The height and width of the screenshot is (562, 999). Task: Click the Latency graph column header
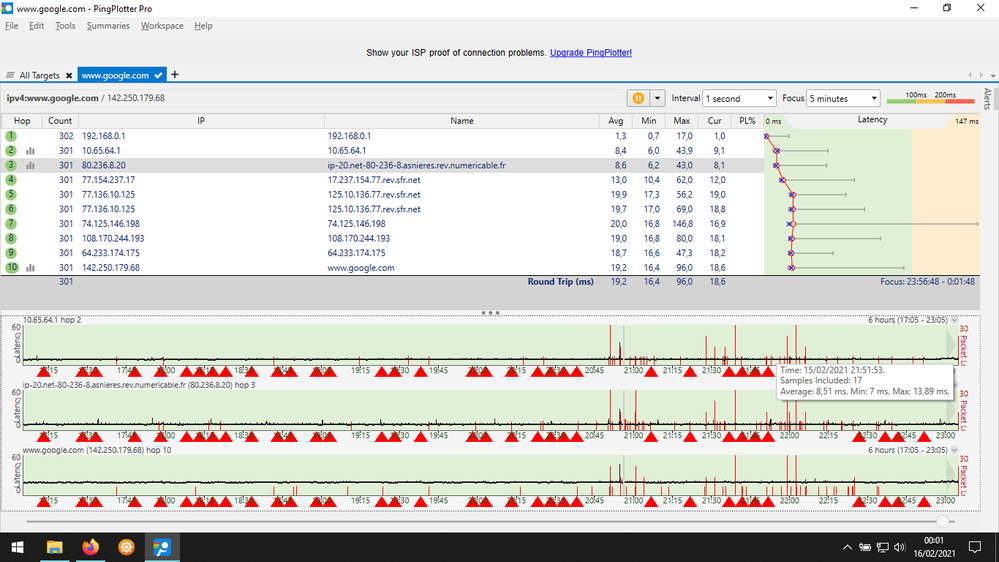(x=872, y=120)
